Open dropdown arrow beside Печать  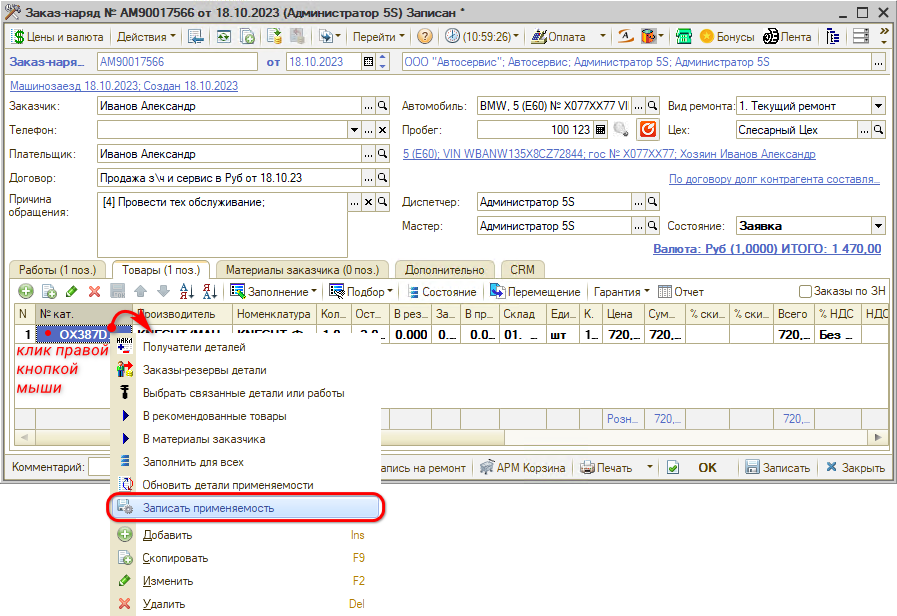tap(649, 467)
